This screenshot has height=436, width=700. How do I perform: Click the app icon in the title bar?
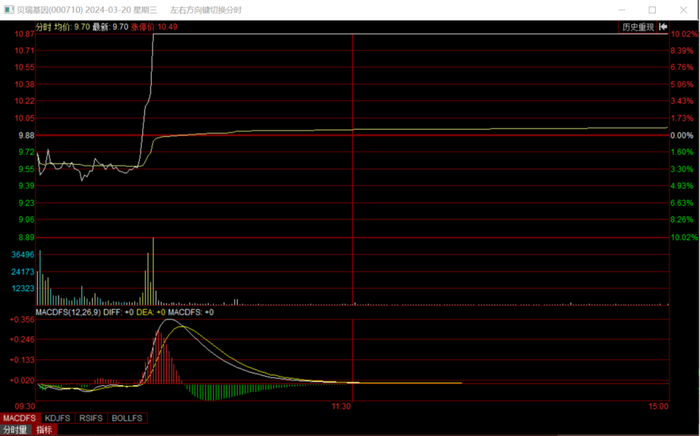pyautogui.click(x=8, y=9)
